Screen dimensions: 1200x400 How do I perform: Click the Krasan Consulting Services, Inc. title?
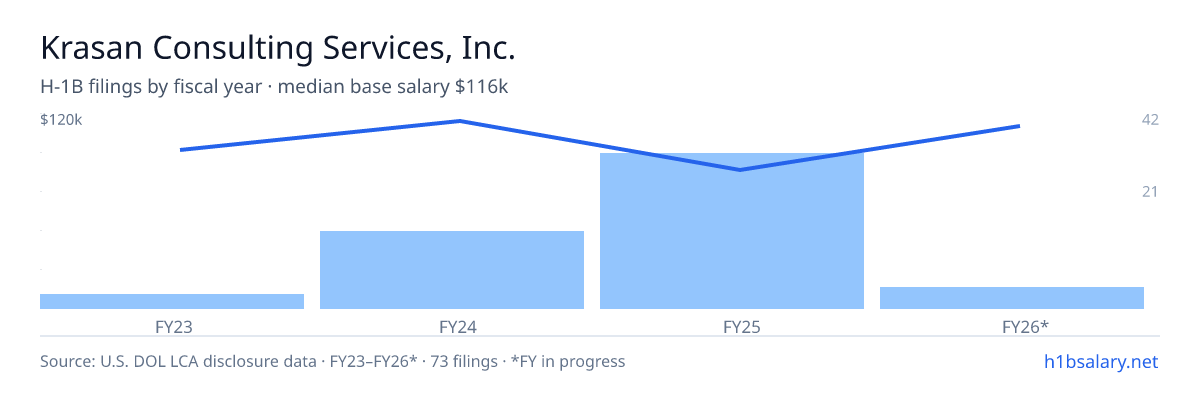pos(278,48)
